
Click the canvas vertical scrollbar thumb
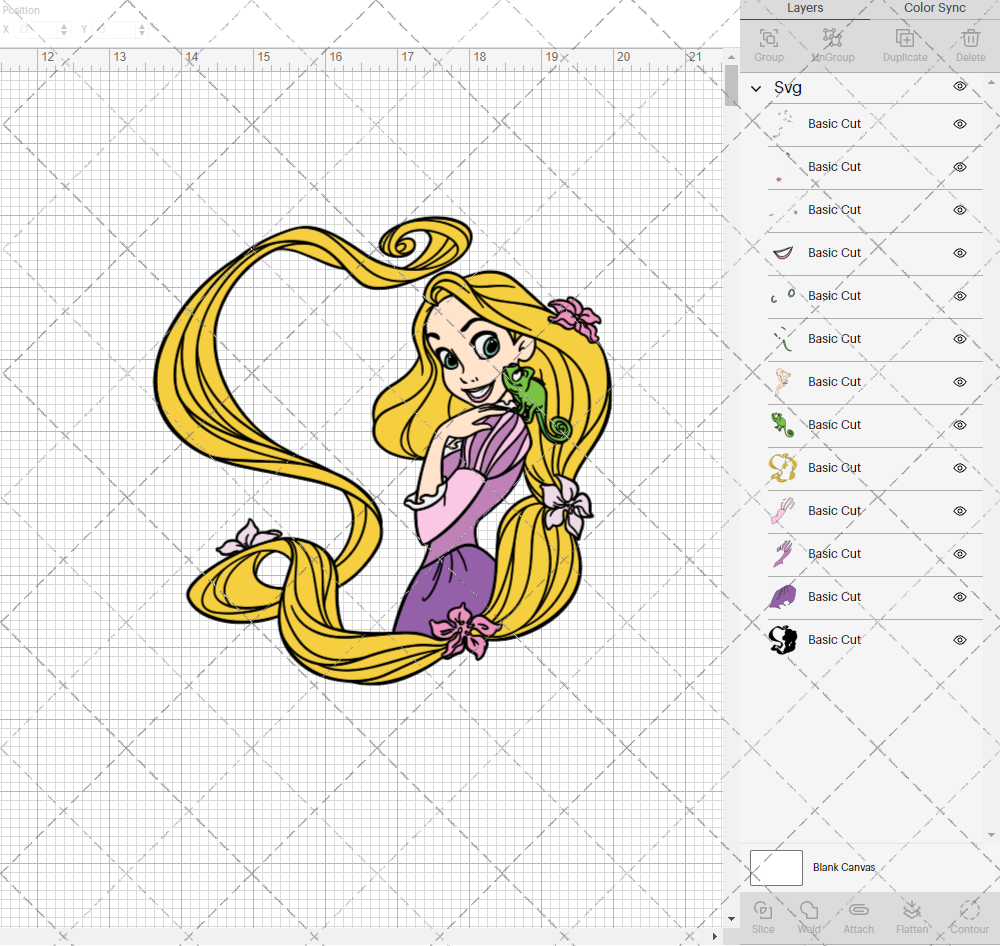tap(732, 85)
